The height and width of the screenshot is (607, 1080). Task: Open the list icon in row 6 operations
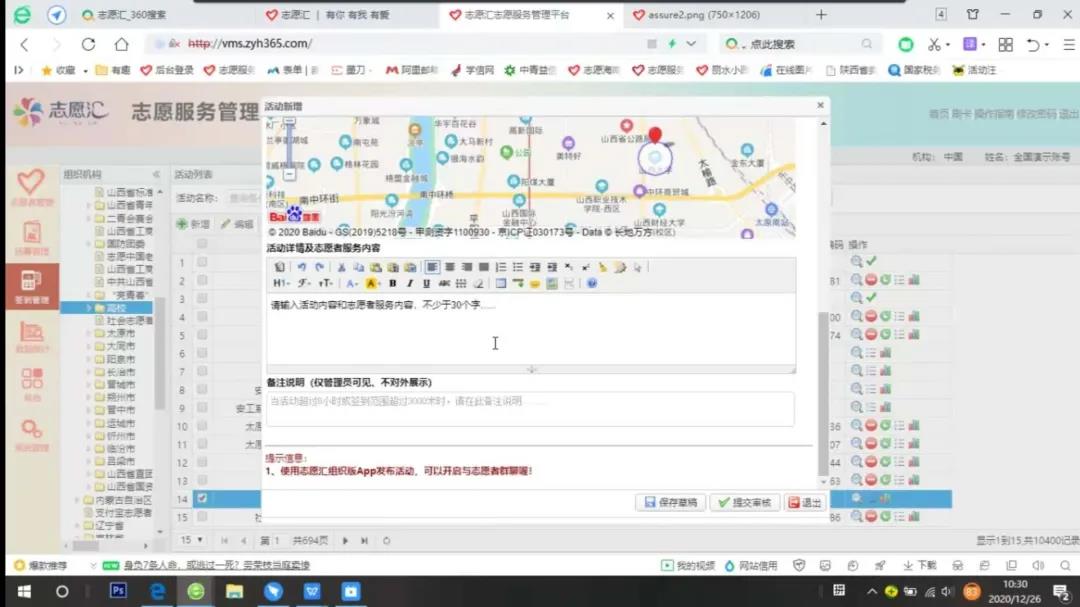[x=871, y=353]
